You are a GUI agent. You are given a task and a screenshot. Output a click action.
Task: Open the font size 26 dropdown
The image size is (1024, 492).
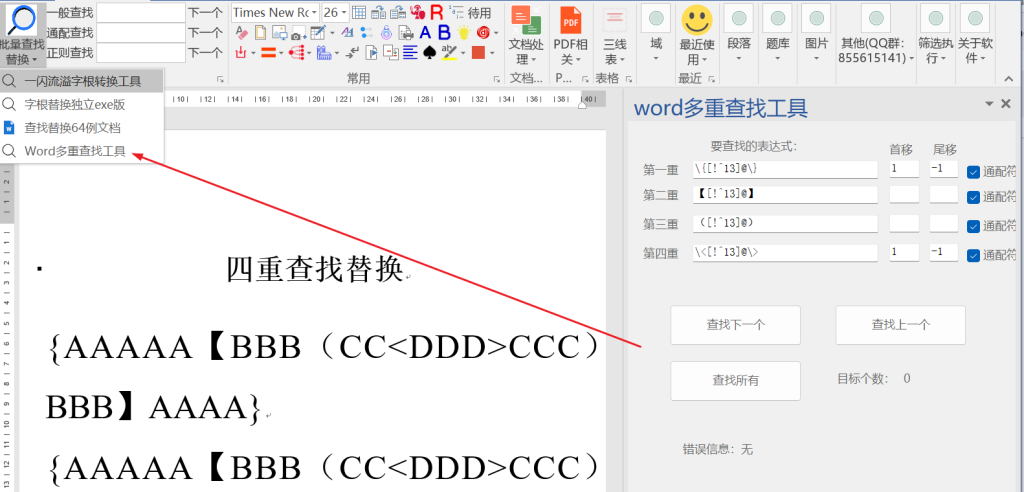[344, 12]
